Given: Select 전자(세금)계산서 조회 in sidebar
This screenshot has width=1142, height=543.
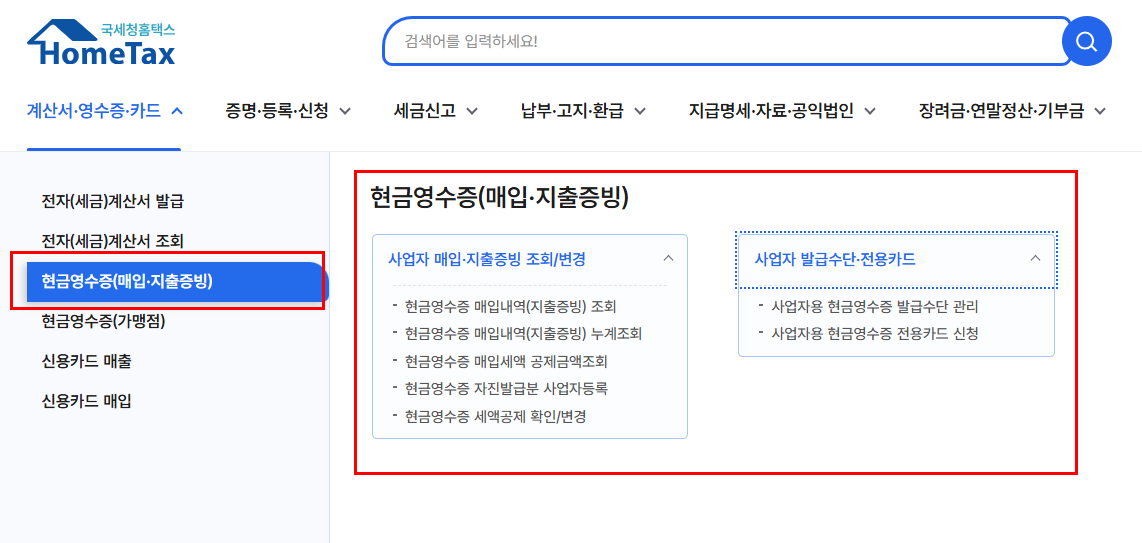Looking at the screenshot, I should 112,241.
